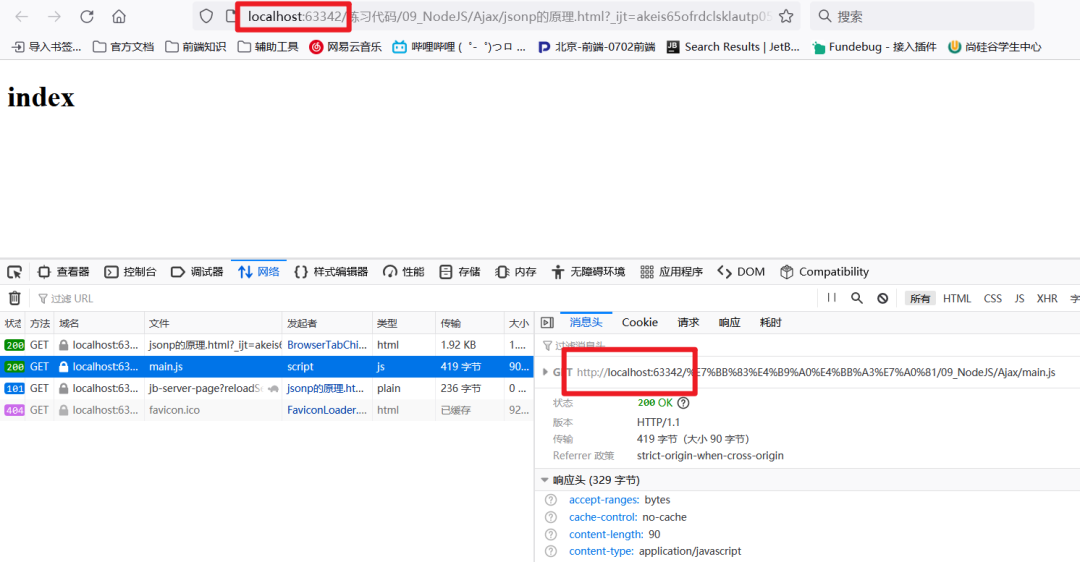1080x562 pixels.
Task: Filter requests by CSS type
Action: click(x=993, y=298)
